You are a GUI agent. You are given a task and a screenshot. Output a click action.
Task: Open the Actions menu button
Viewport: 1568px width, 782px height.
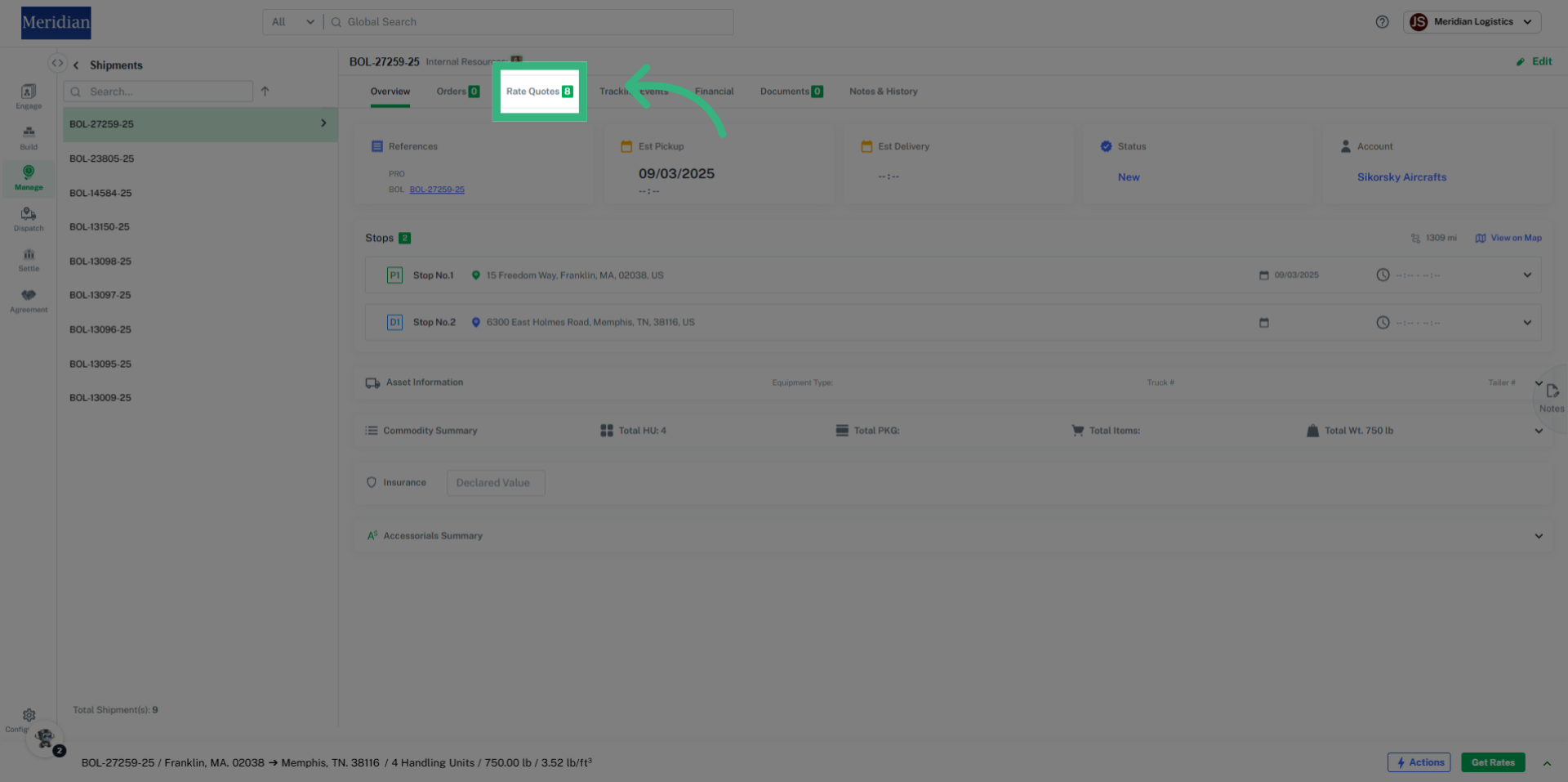tap(1419, 763)
